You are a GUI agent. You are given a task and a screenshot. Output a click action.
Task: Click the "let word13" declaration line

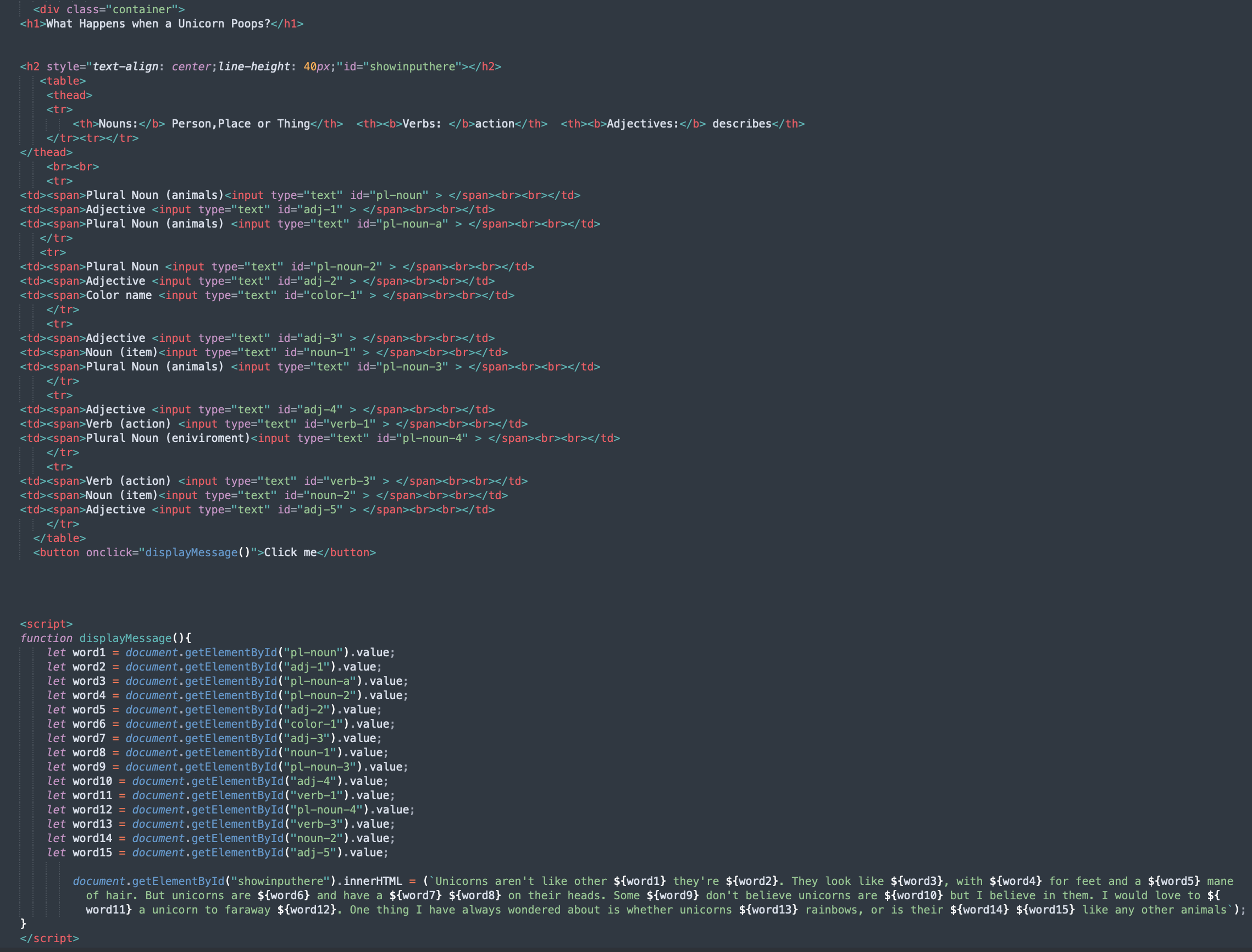pyautogui.click(x=221, y=824)
